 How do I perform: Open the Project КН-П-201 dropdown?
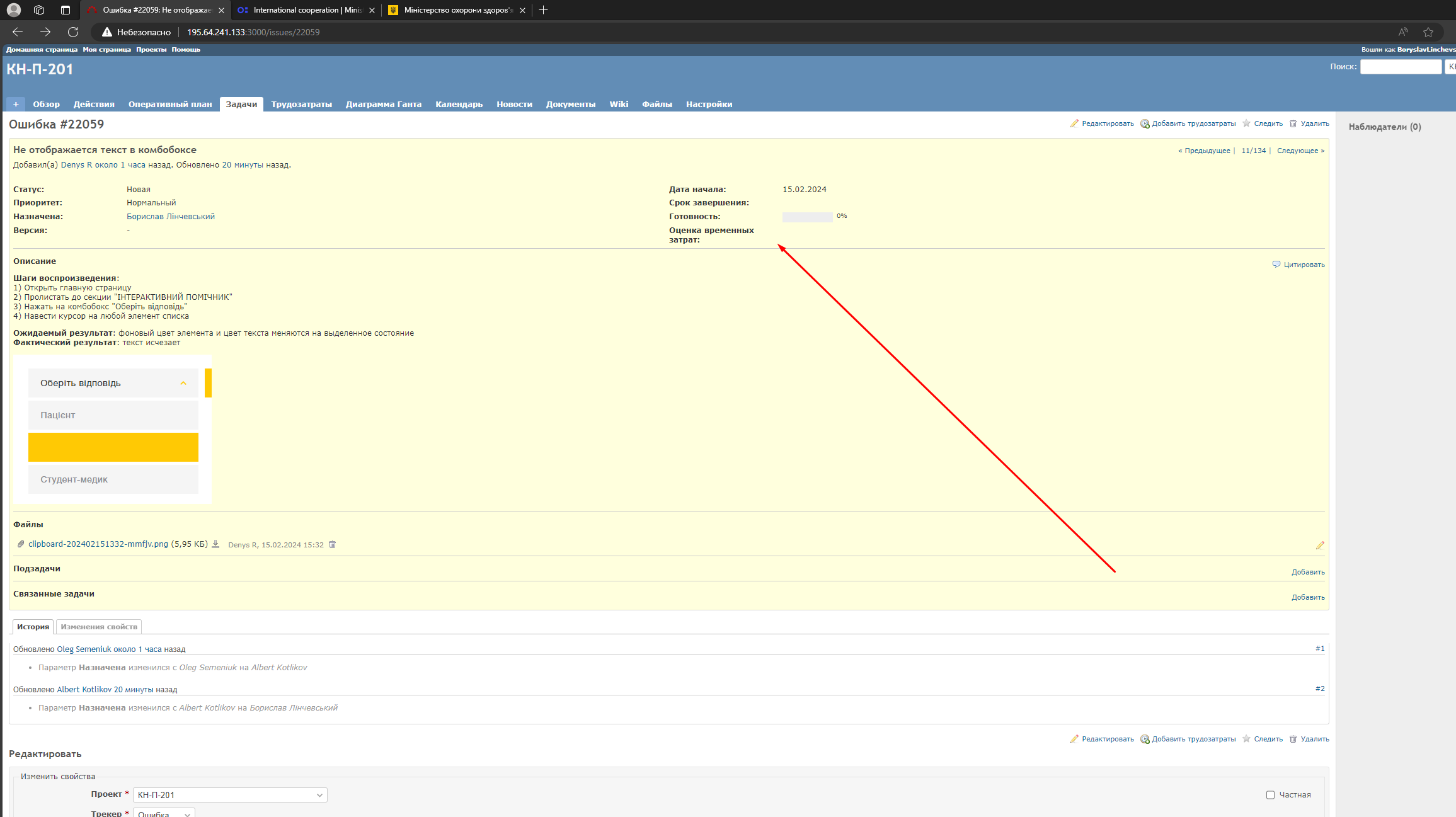tap(230, 795)
